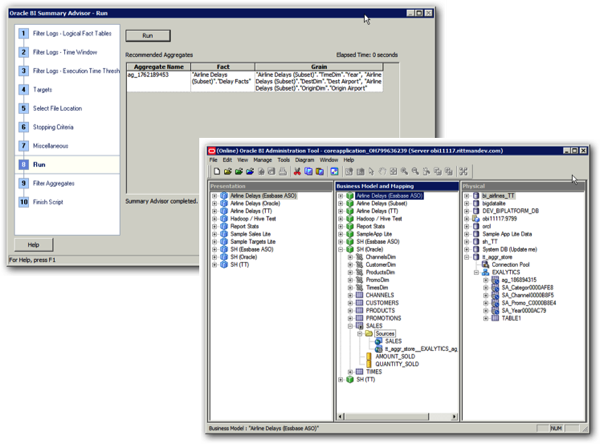Screen dimensions: 600x444
Task: Go to the Select File Location step
Action: (57, 108)
